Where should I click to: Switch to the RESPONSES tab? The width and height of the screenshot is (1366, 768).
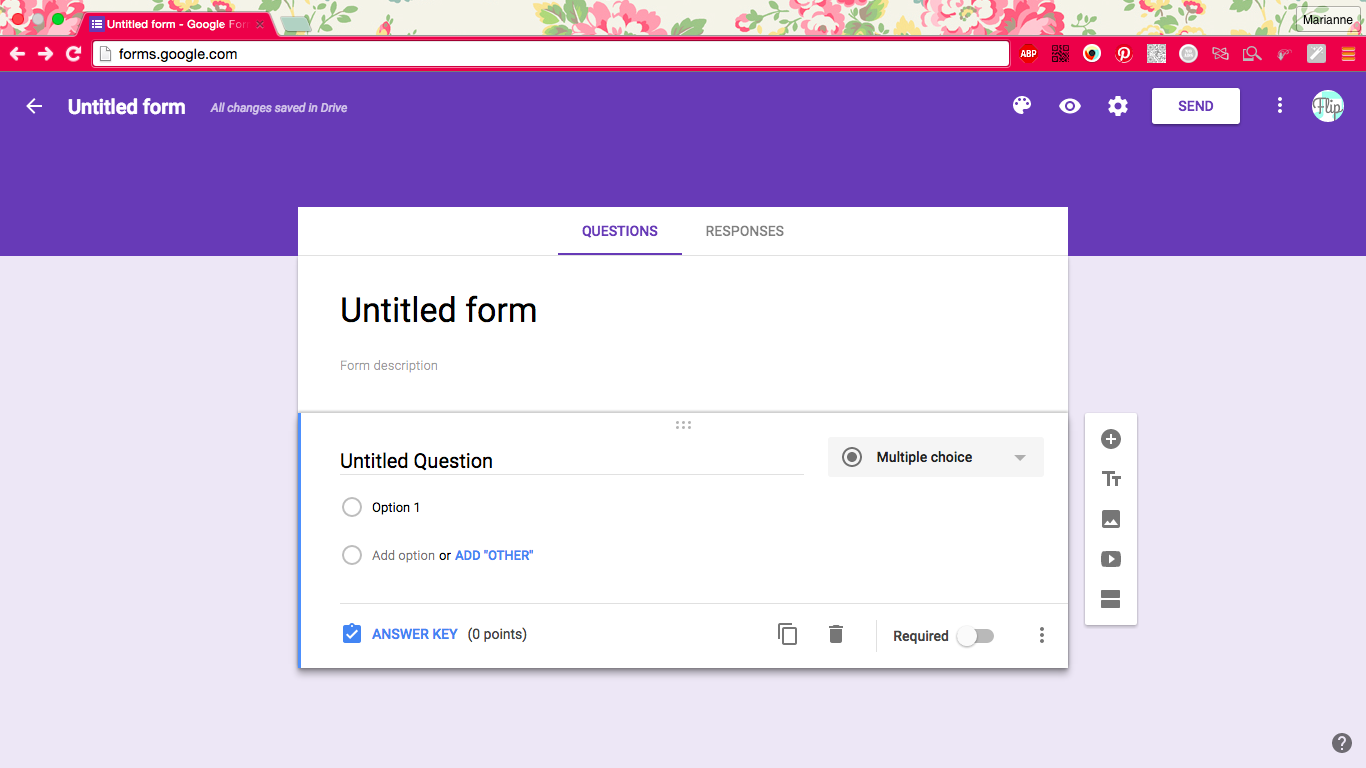[745, 231]
